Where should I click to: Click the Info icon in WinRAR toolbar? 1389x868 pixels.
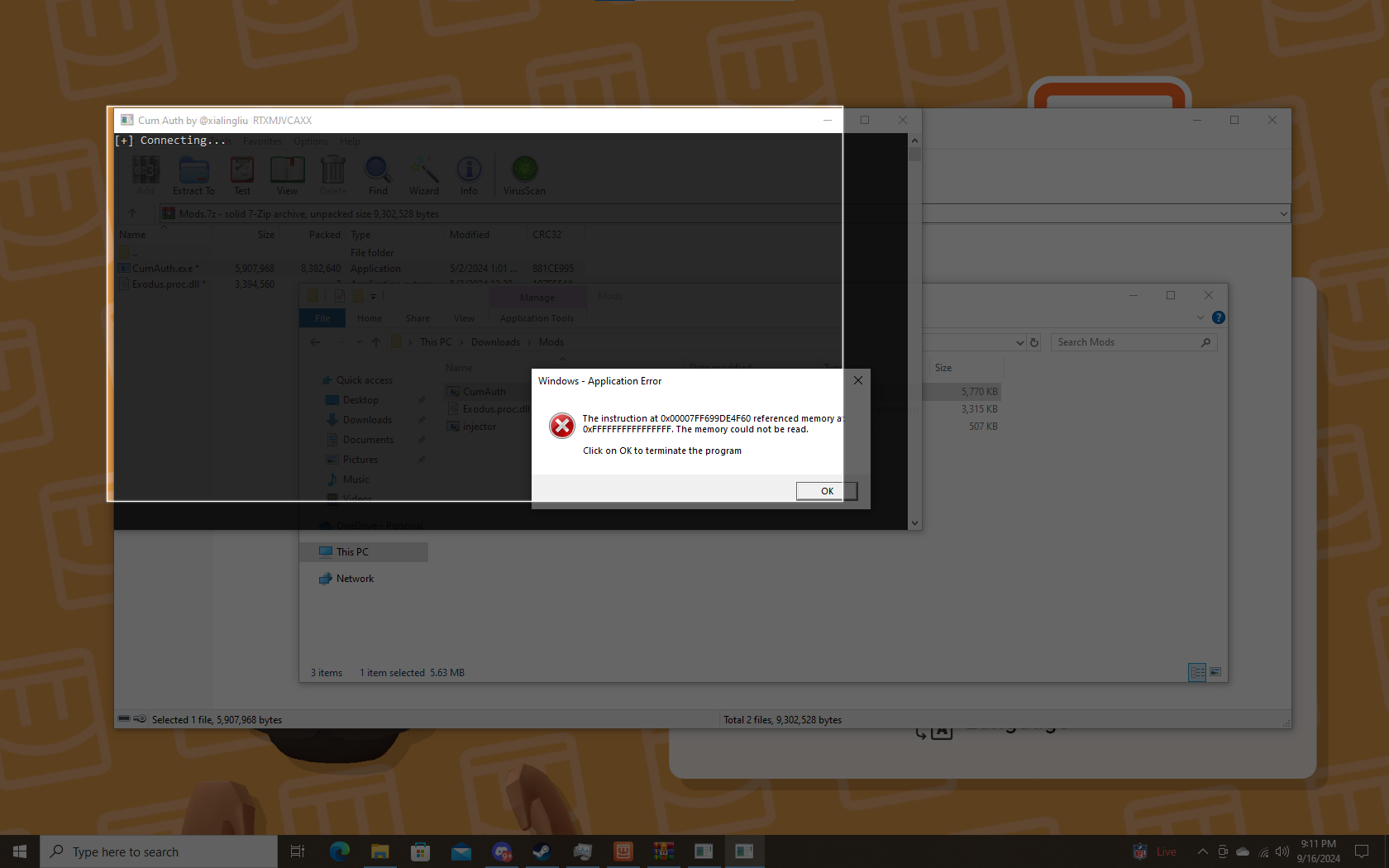point(469,176)
